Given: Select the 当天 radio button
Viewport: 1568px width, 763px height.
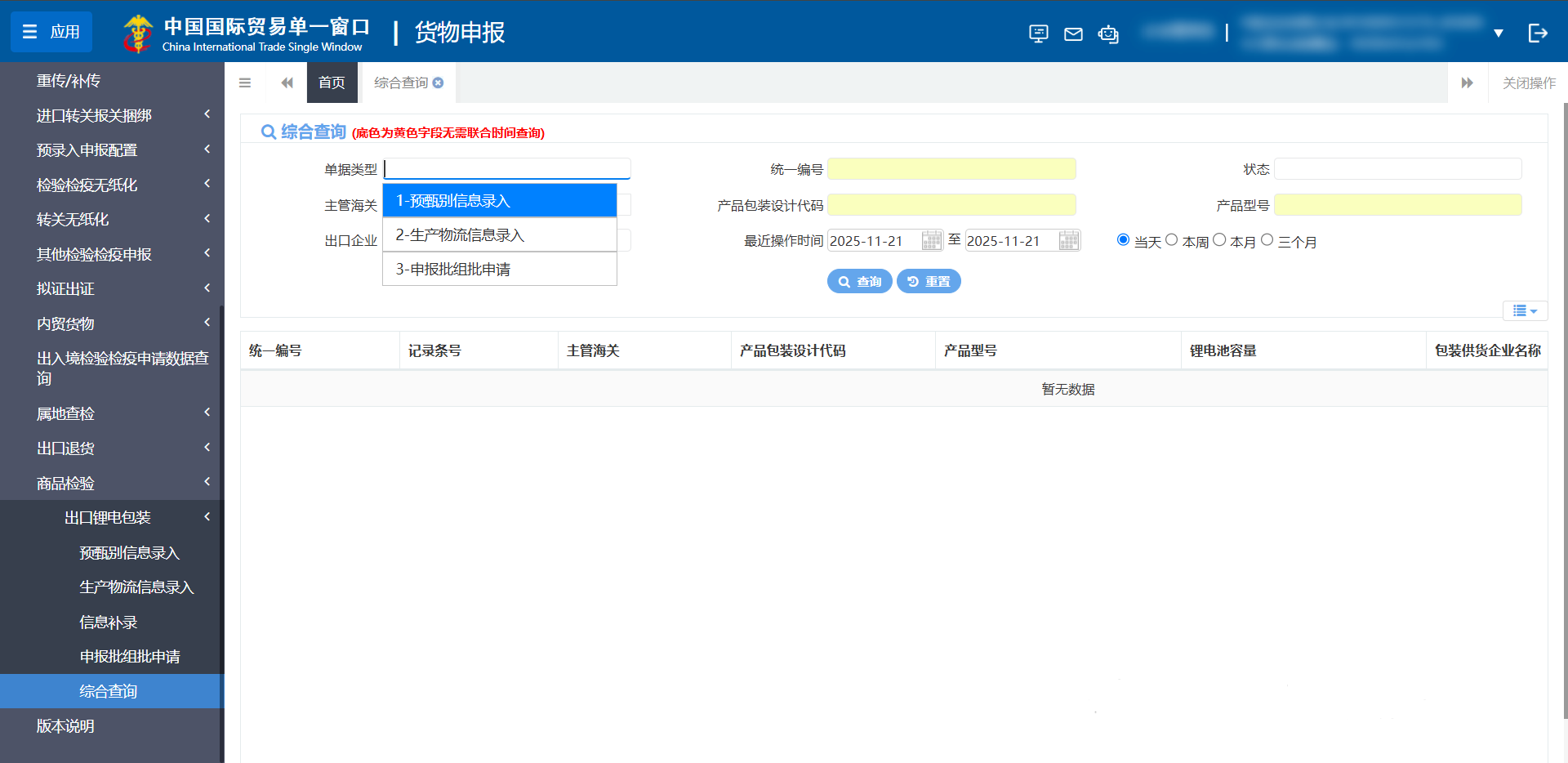Looking at the screenshot, I should [x=1123, y=239].
